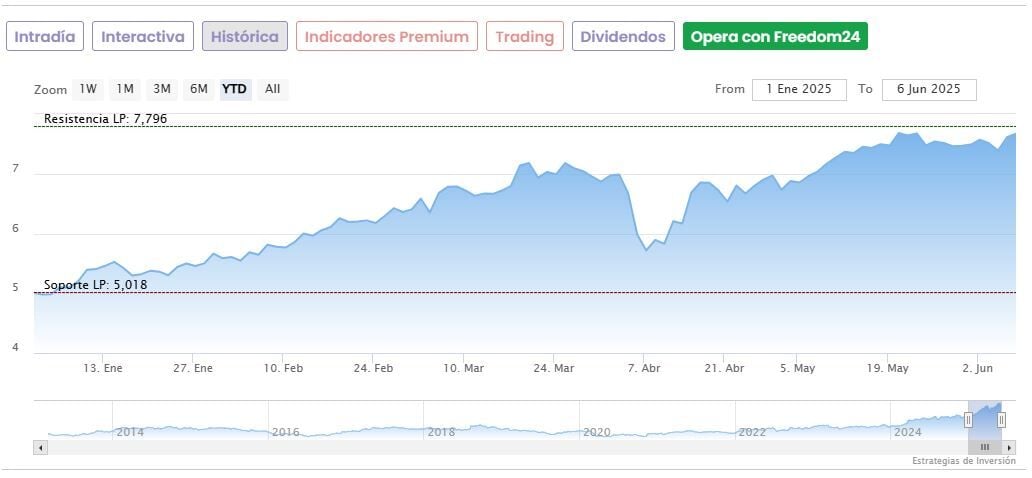Click the scrollbar right arrow
This screenshot has width=1032, height=478.
(x=1010, y=447)
